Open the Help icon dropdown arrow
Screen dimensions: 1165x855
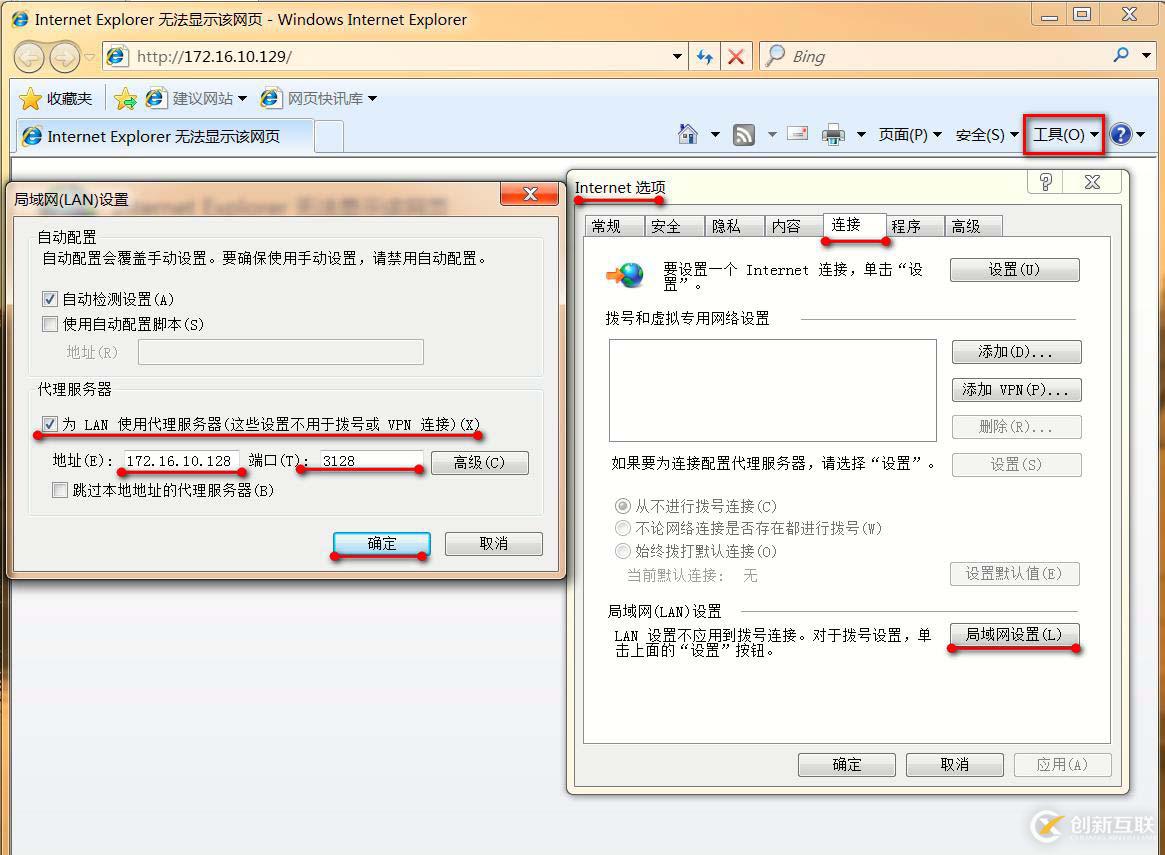click(1140, 134)
